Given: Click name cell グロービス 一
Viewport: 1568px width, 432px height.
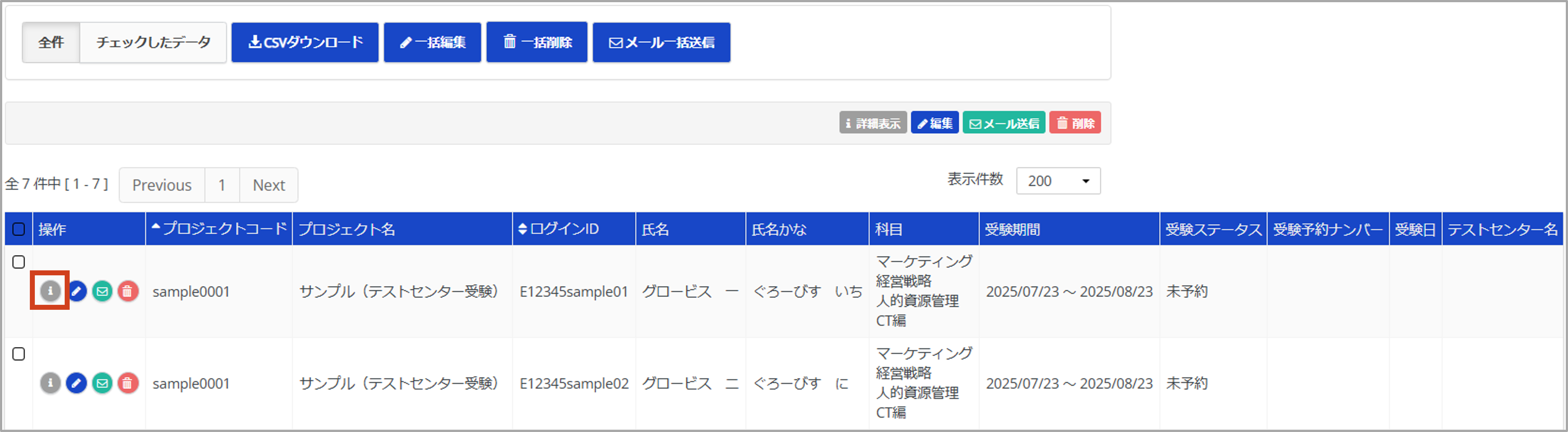Looking at the screenshot, I should (x=690, y=291).
